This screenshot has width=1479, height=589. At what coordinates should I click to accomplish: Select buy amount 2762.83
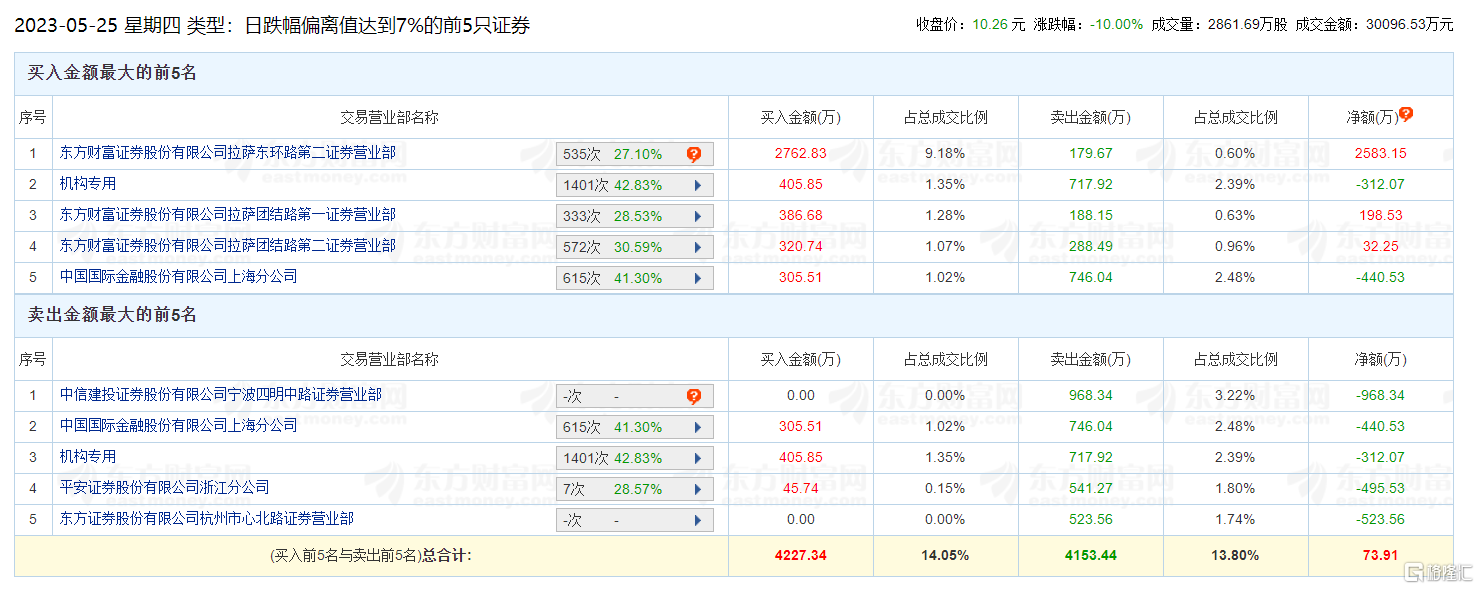pyautogui.click(x=801, y=154)
